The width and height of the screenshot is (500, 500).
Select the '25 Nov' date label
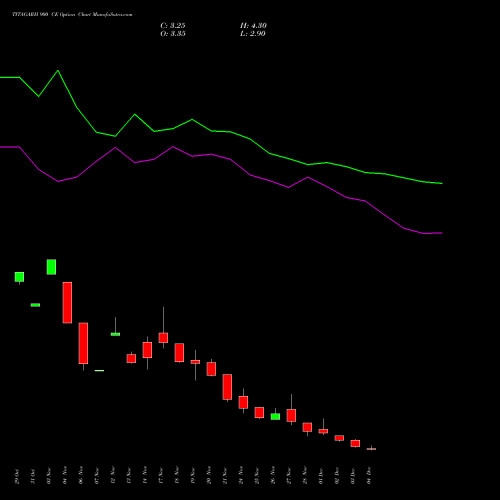[x=257, y=475]
